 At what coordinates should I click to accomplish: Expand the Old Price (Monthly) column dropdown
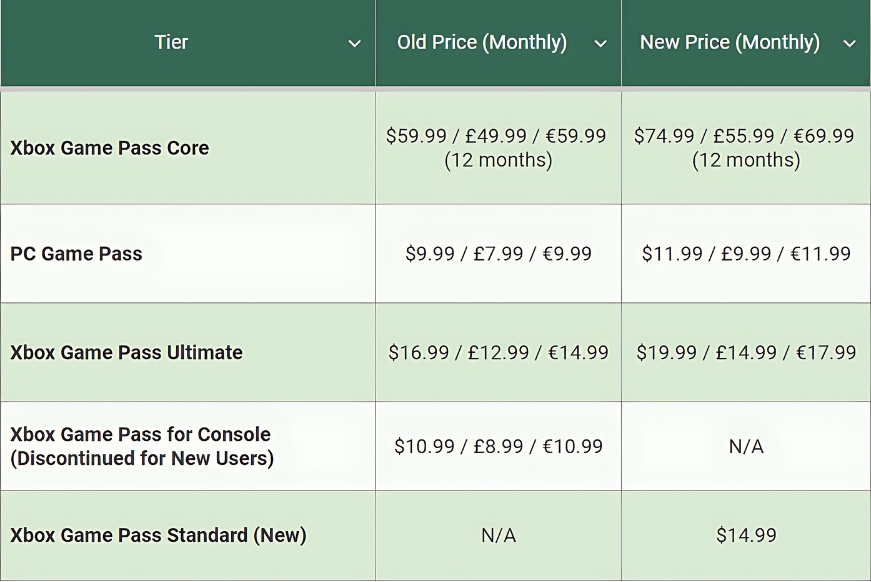pyautogui.click(x=600, y=44)
